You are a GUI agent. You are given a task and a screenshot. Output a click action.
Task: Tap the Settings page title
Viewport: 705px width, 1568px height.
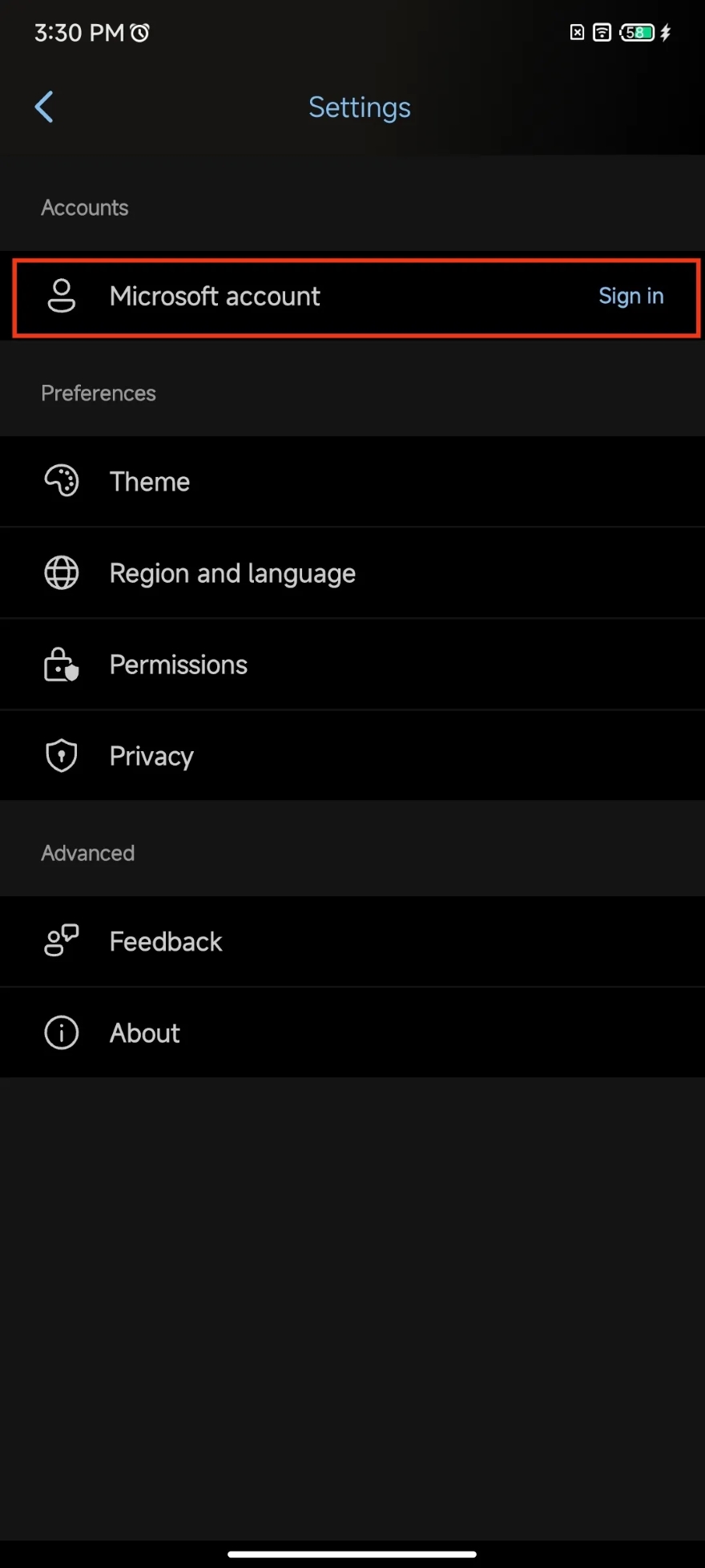(359, 107)
